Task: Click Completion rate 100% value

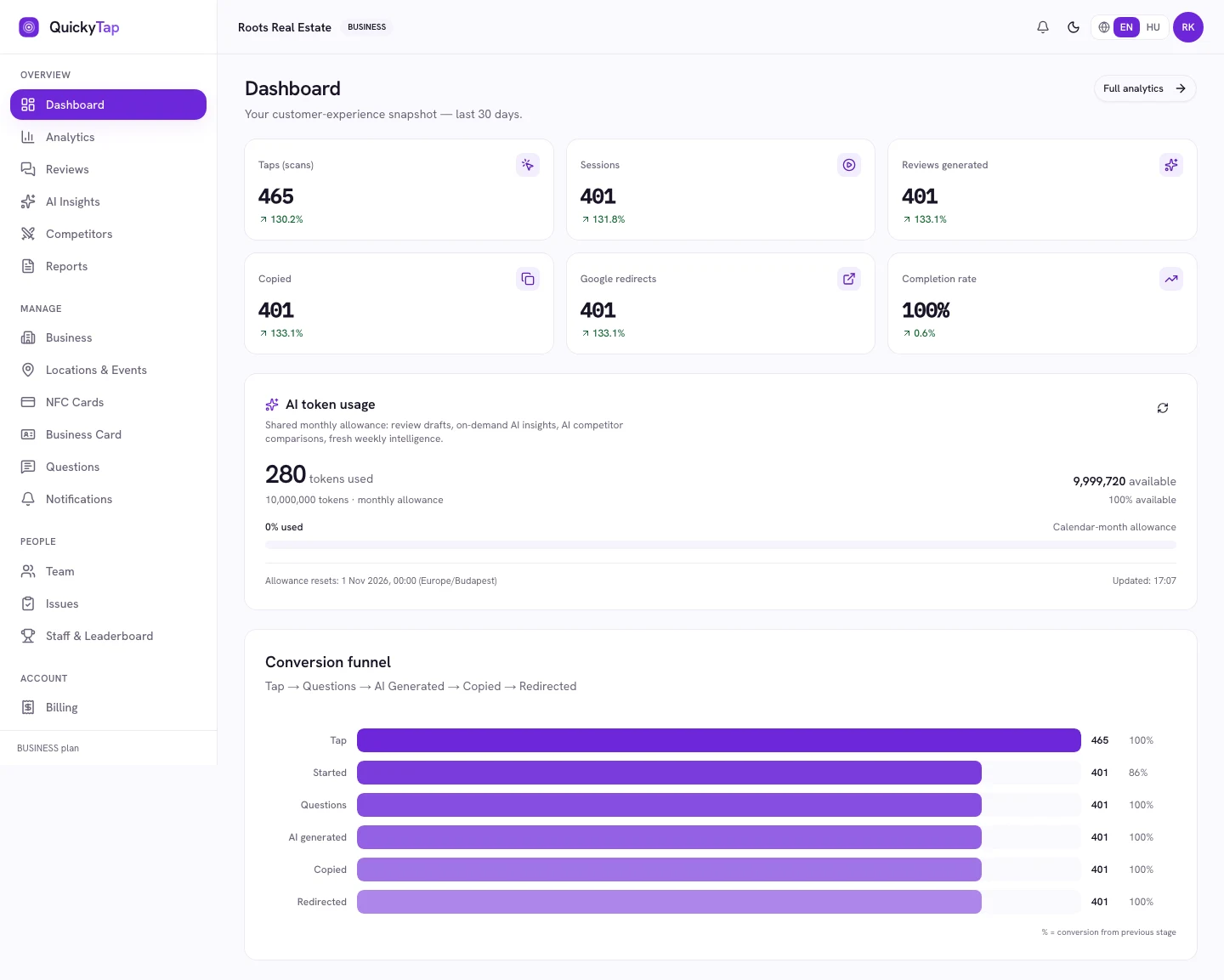Action: click(x=926, y=310)
